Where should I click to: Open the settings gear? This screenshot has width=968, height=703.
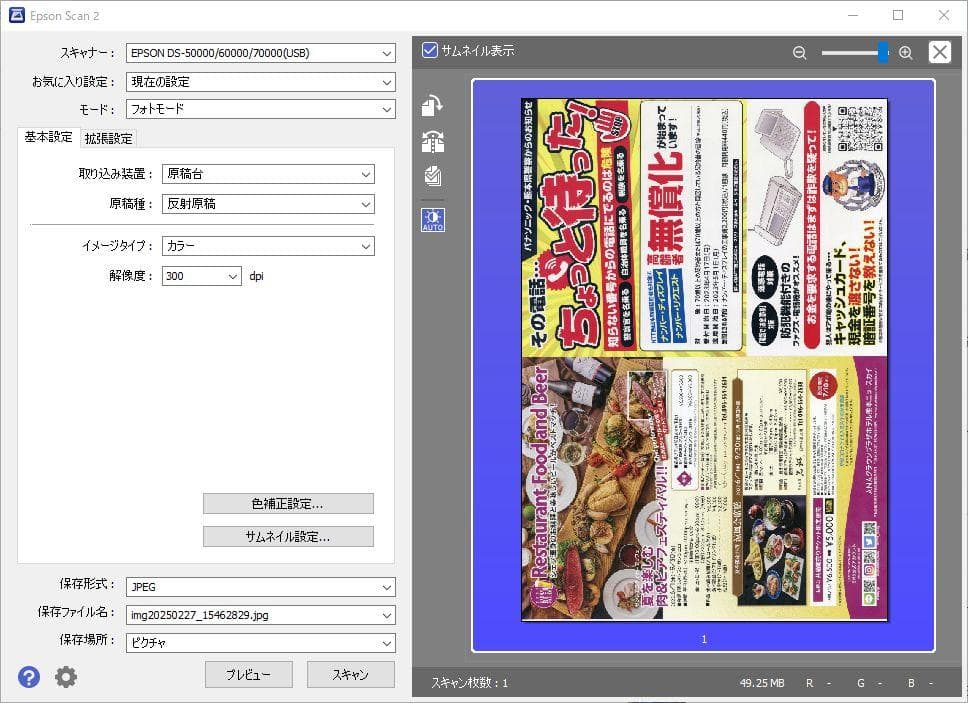click(x=65, y=676)
